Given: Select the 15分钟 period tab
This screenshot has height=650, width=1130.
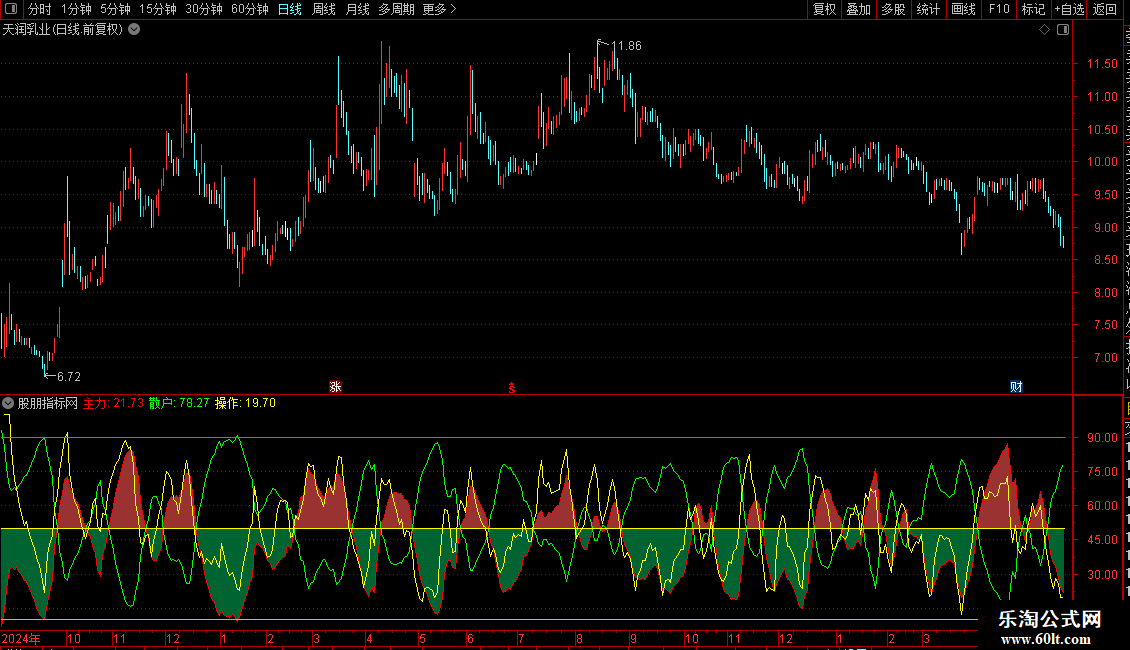Looking at the screenshot, I should point(158,9).
